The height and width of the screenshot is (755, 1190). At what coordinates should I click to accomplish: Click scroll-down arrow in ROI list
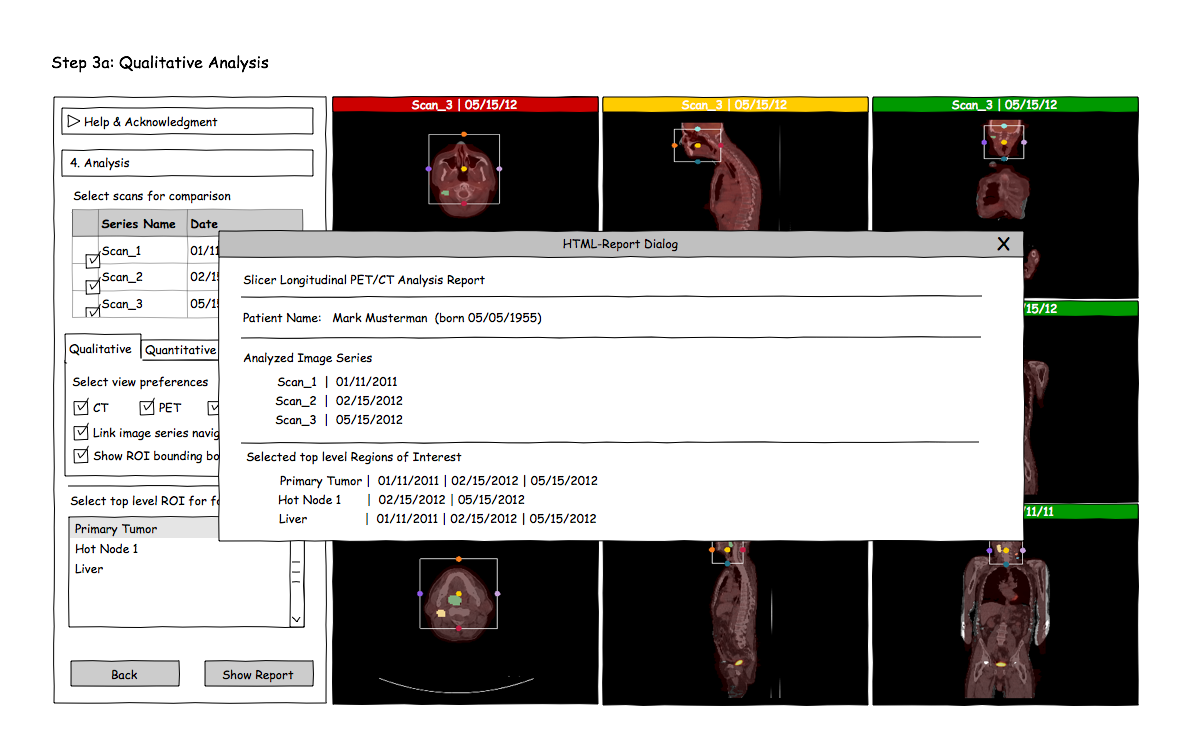click(x=296, y=619)
